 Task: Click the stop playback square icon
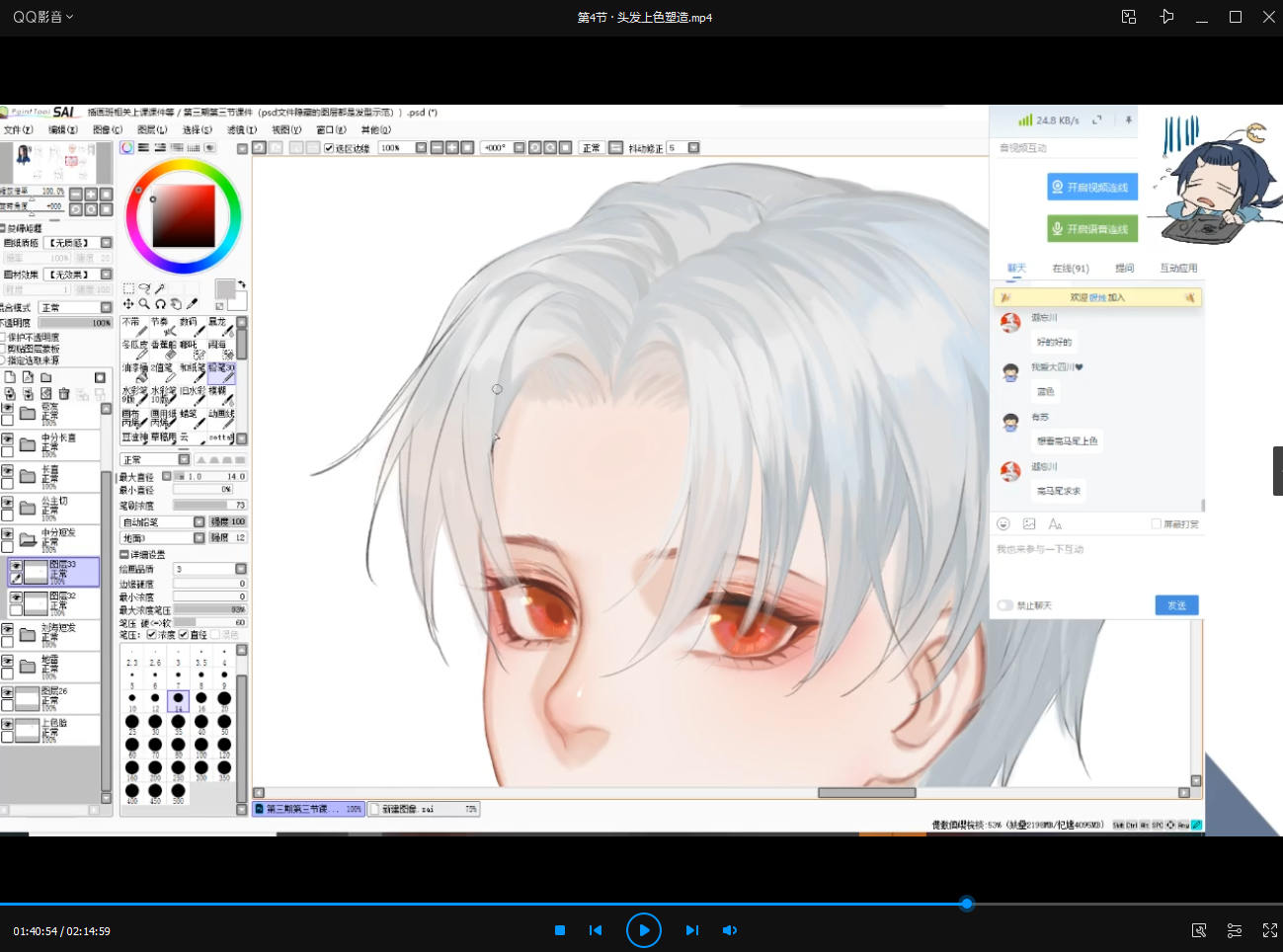point(560,930)
